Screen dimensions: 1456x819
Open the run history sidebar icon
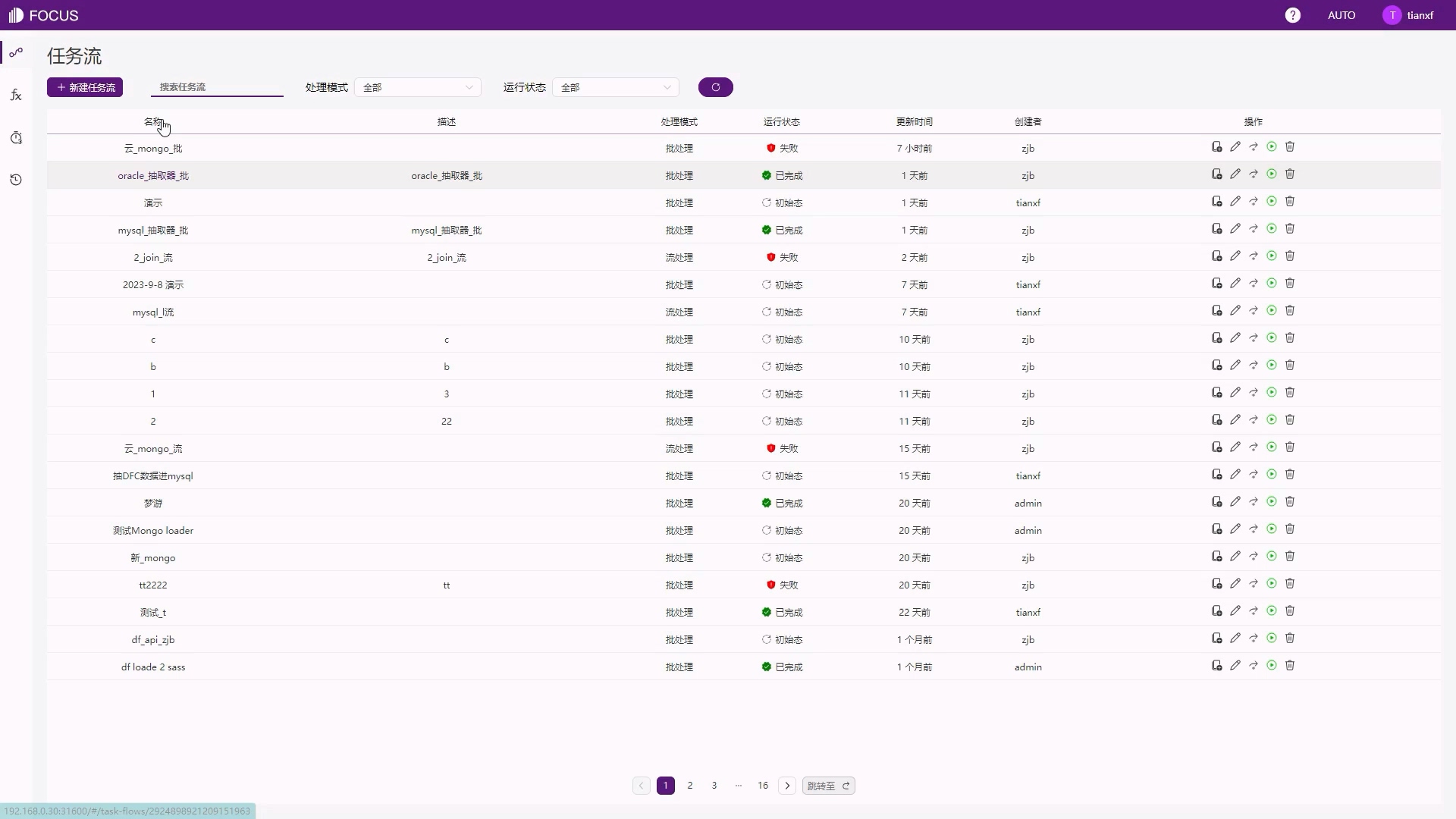point(16,180)
